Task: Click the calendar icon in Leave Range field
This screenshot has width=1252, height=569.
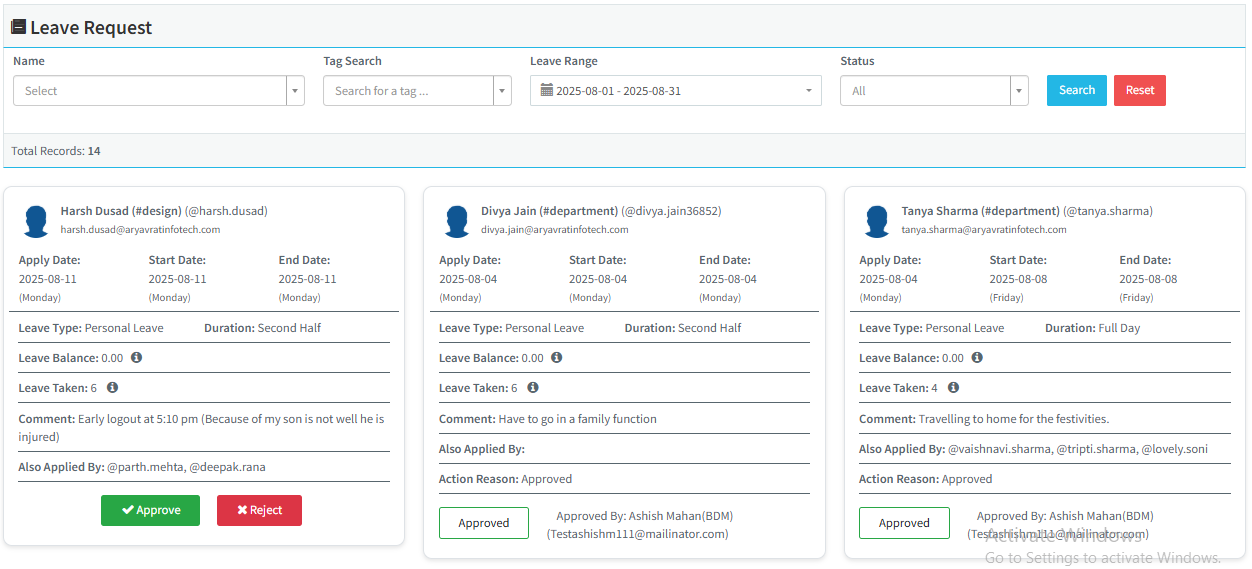Action: (546, 90)
